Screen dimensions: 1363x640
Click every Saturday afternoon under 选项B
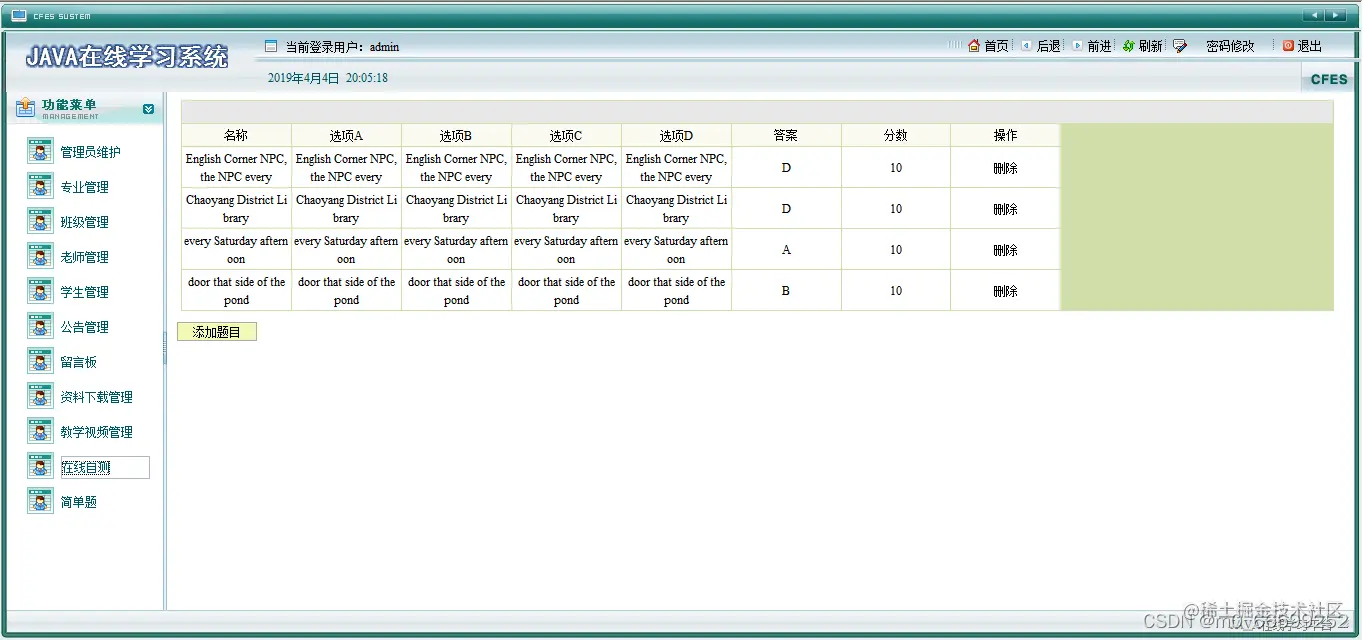click(x=456, y=250)
